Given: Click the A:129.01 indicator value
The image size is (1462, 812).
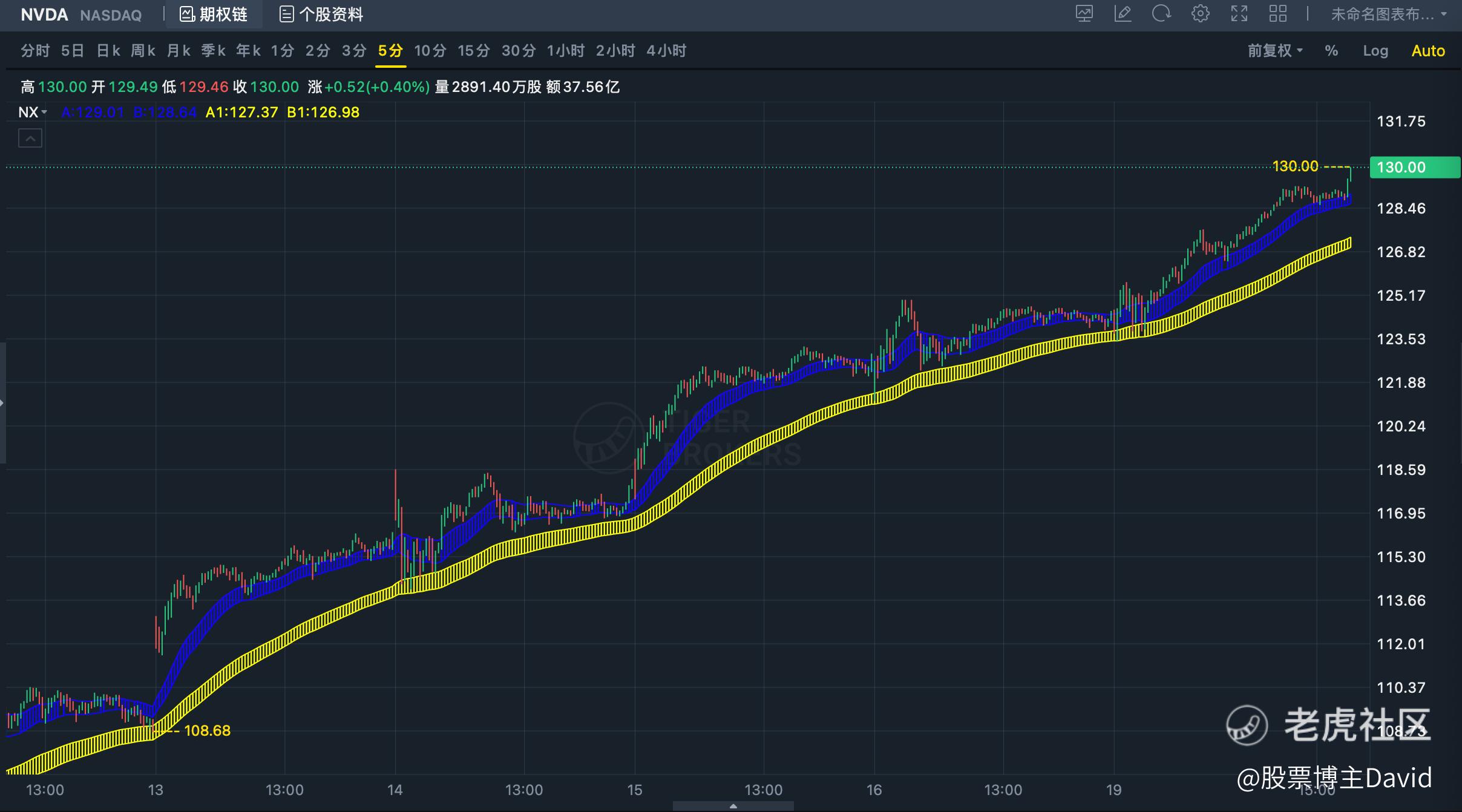Looking at the screenshot, I should point(93,113).
